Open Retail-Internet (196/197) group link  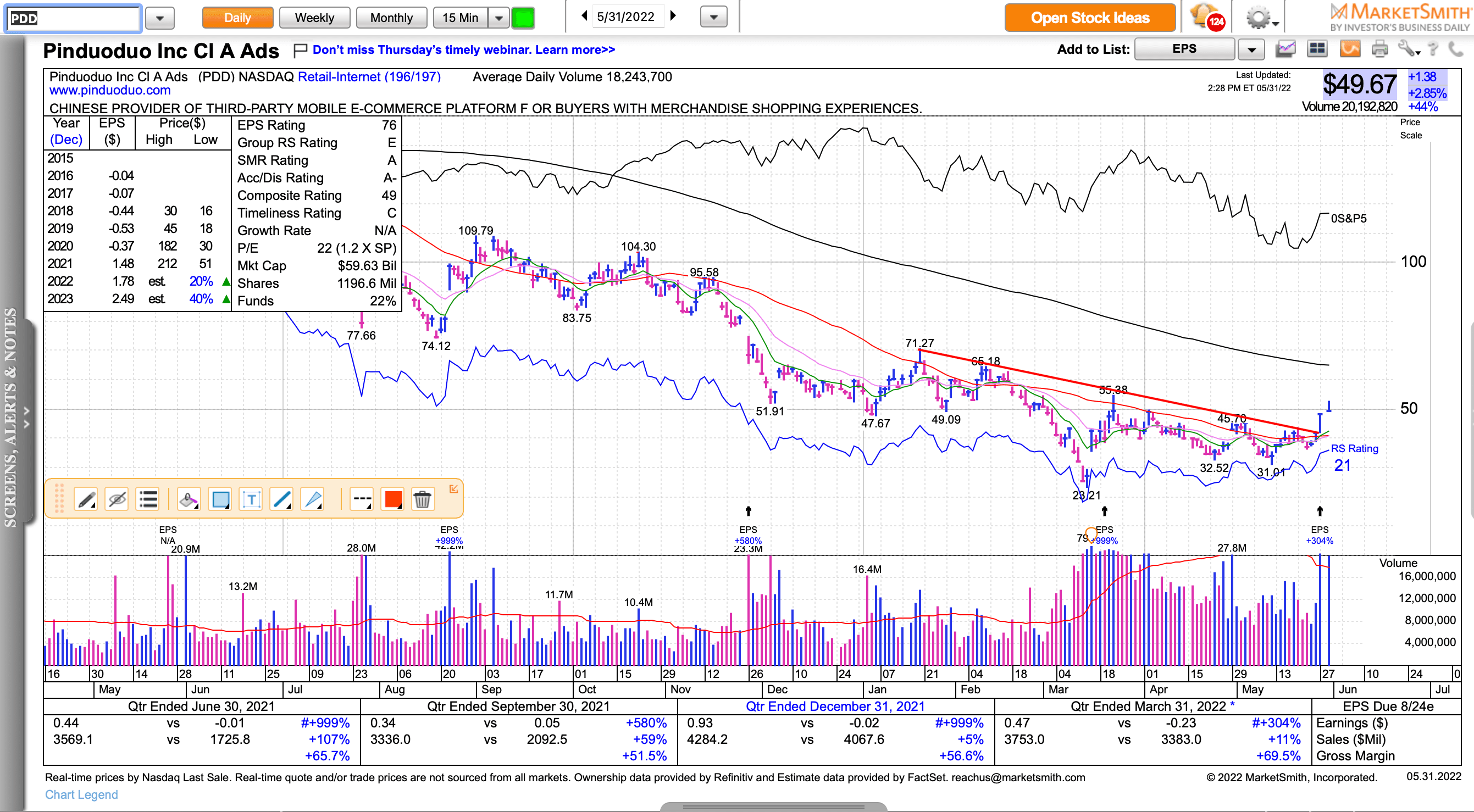[x=369, y=76]
